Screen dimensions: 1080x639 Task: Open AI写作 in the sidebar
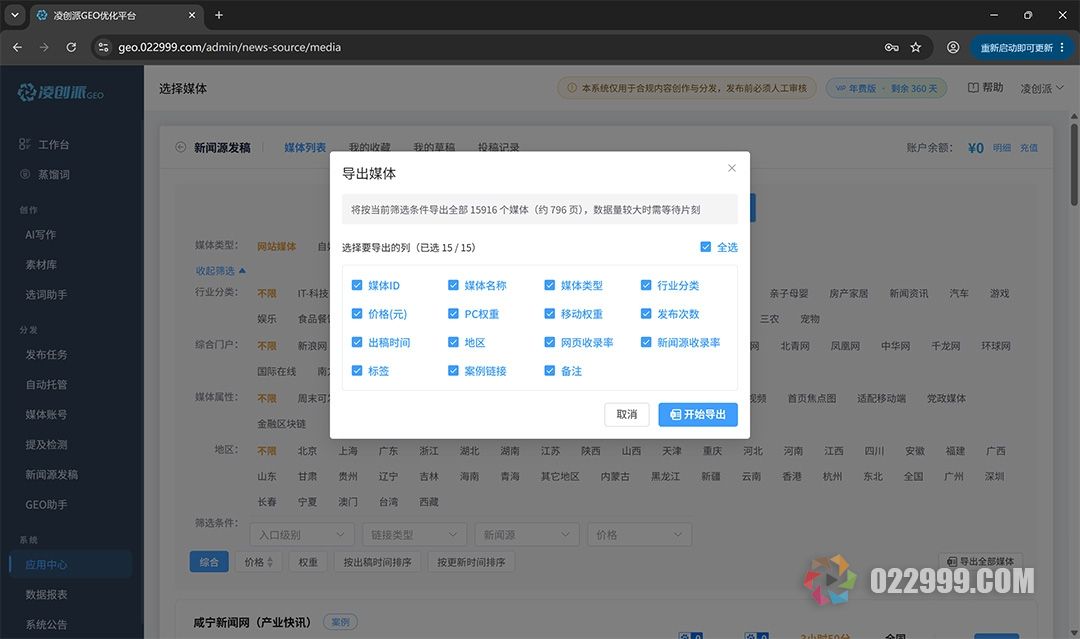41,235
